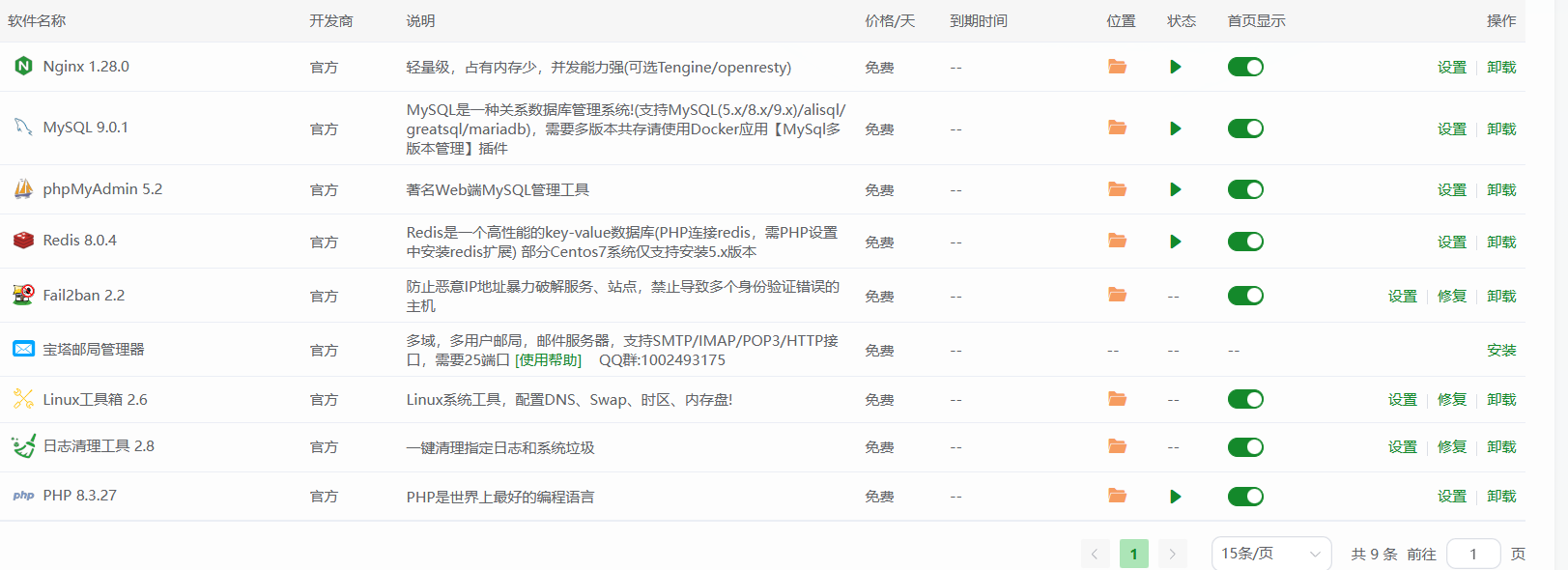
Task: Uninstall Linux工具箱 via 卸载
Action: click(1501, 400)
